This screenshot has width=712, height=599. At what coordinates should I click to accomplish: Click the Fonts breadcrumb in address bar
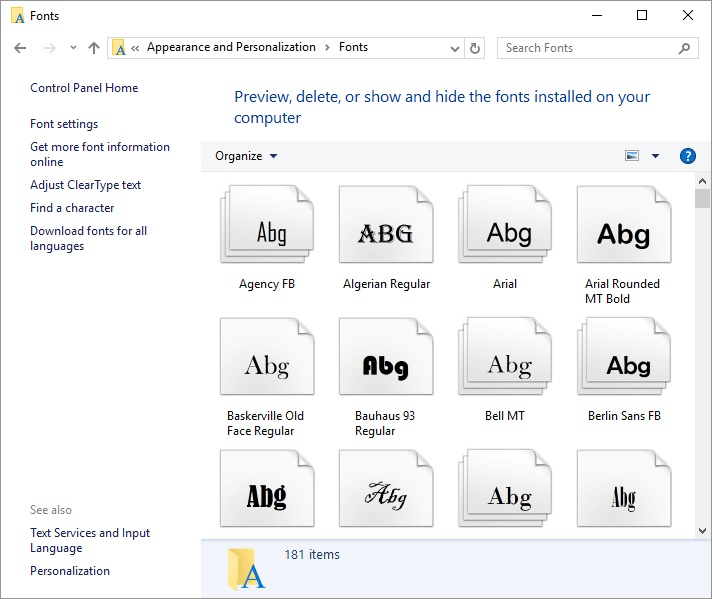[x=353, y=47]
